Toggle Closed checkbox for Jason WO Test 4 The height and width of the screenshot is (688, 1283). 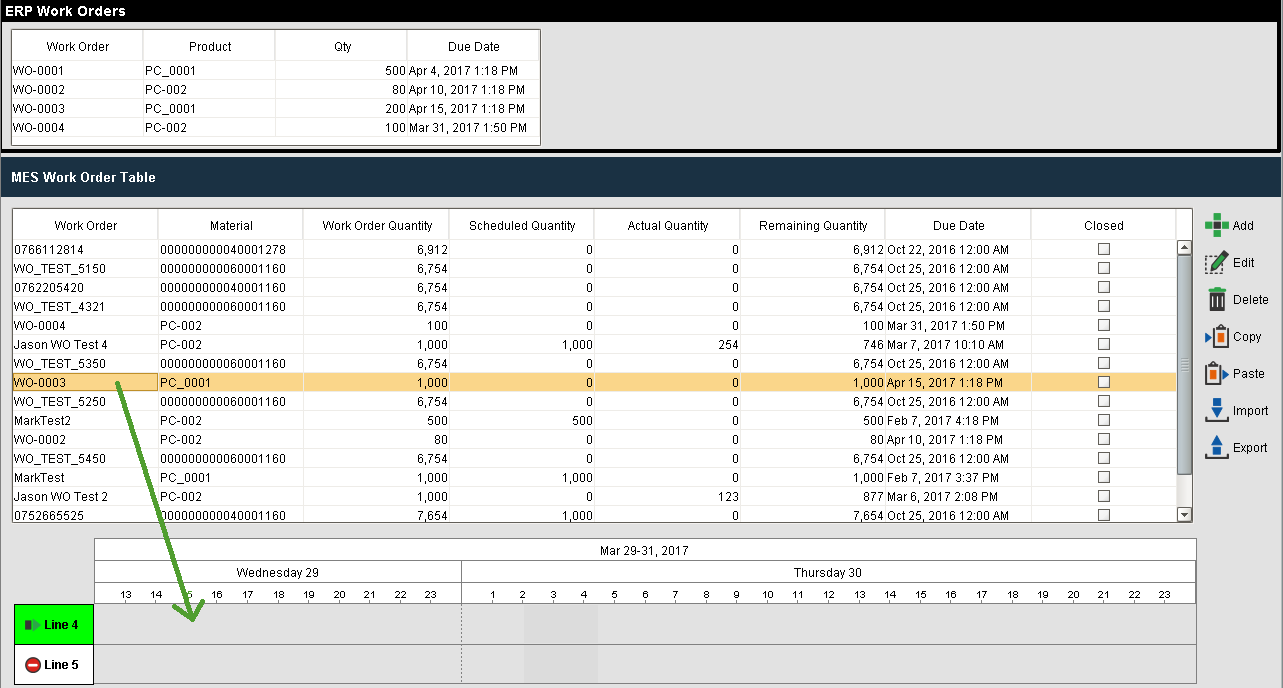[1104, 344]
